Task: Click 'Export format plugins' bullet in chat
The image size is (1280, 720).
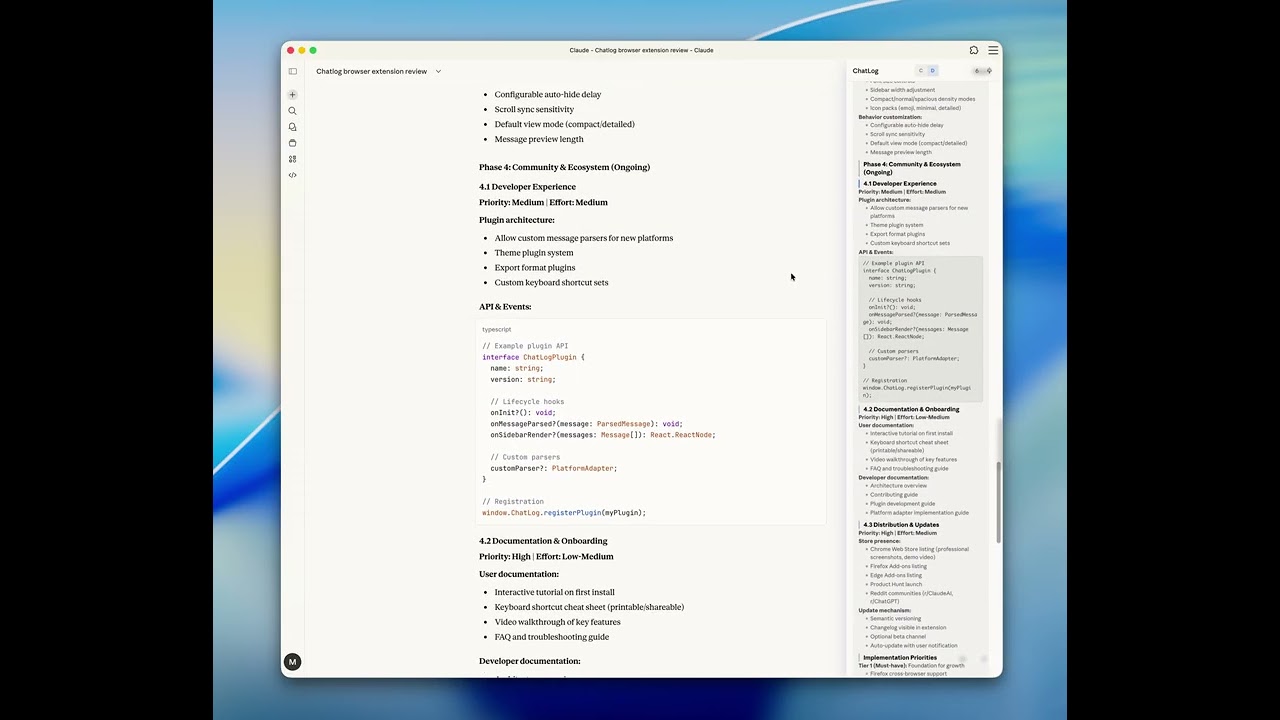Action: [535, 267]
